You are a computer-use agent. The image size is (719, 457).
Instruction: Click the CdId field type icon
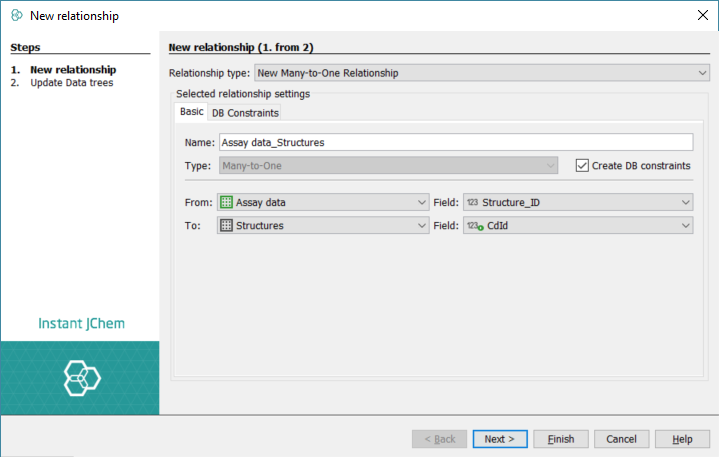pos(473,226)
